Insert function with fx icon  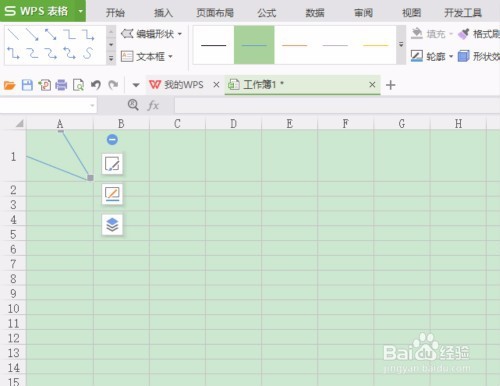153,106
